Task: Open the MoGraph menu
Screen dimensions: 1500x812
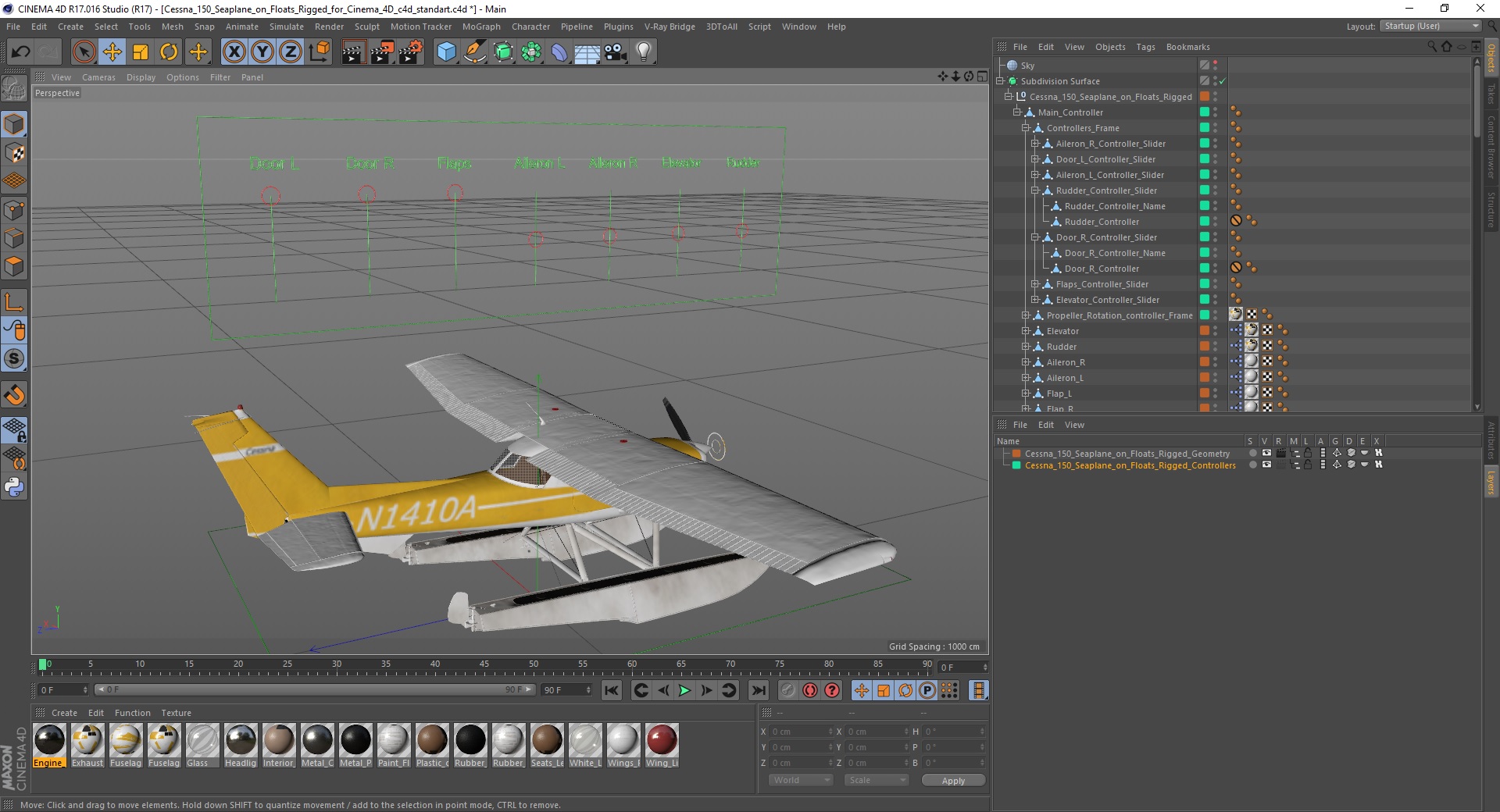Action: point(481,27)
